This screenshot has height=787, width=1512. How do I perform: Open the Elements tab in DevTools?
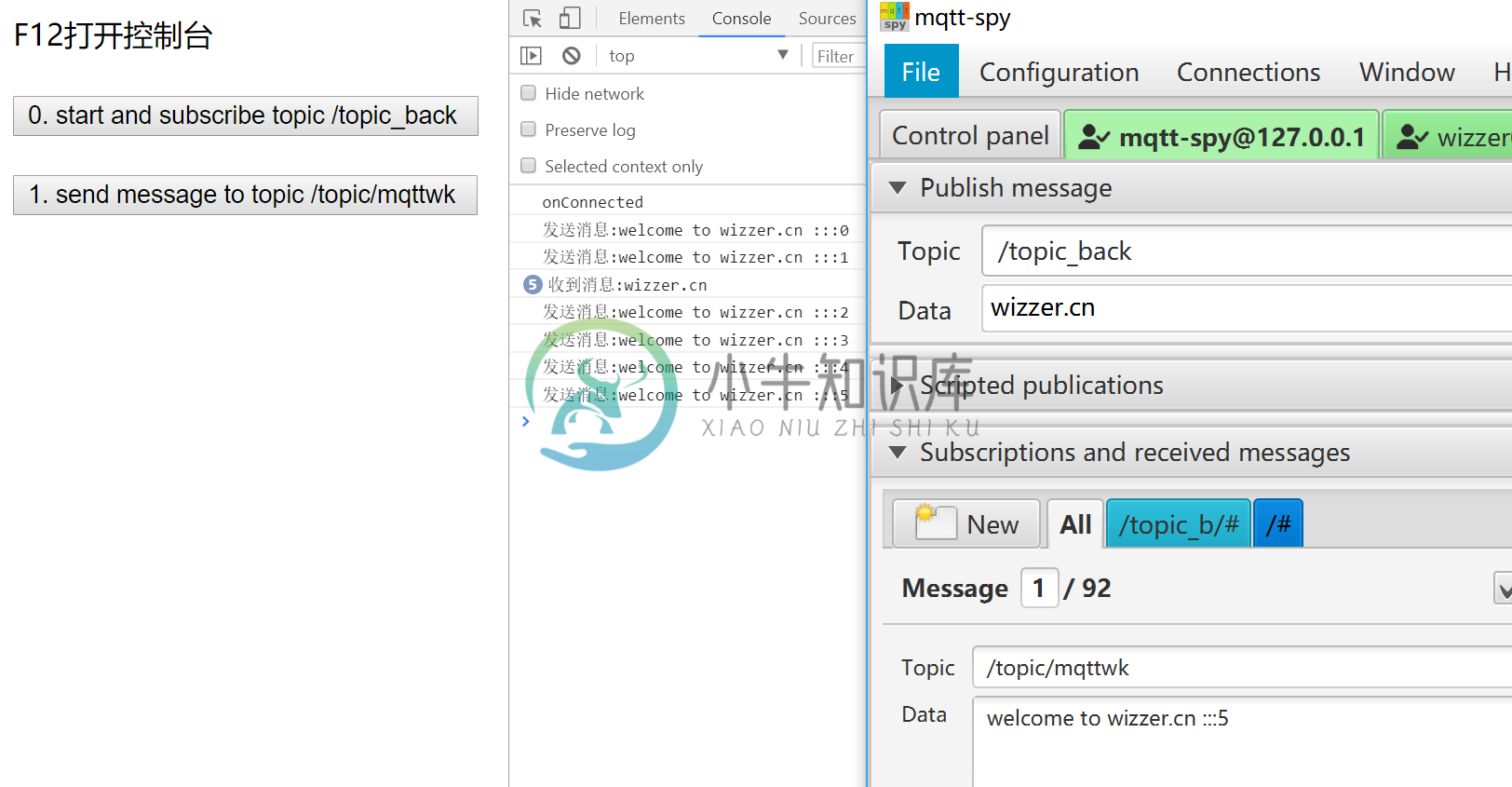tap(652, 19)
